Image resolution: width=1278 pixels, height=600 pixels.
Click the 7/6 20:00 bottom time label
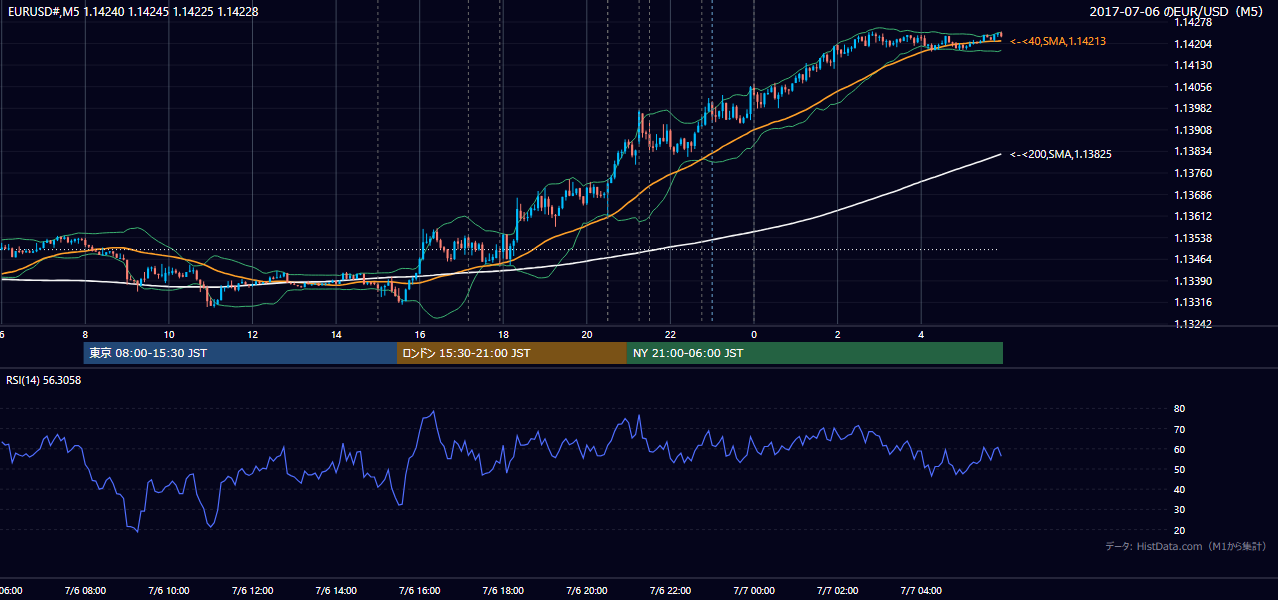pyautogui.click(x=587, y=590)
